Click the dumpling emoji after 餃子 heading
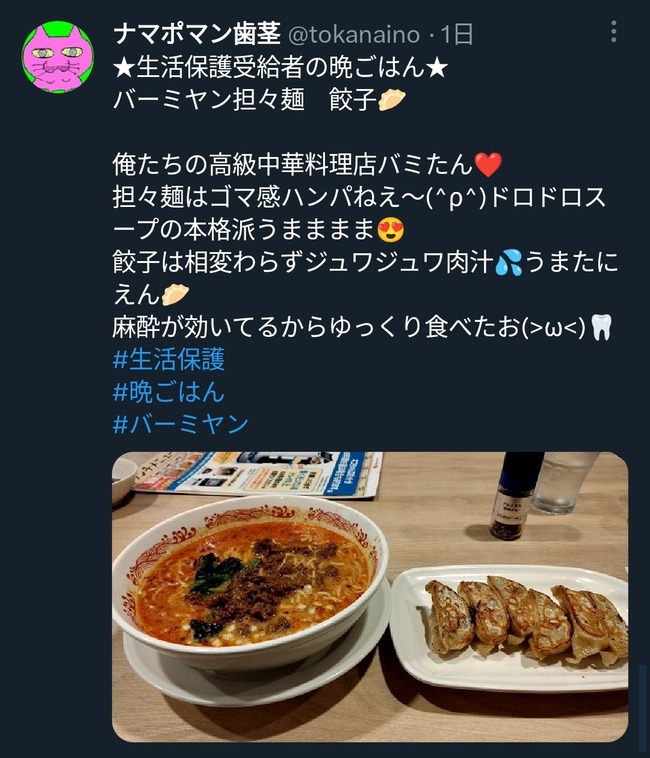 coord(391,100)
